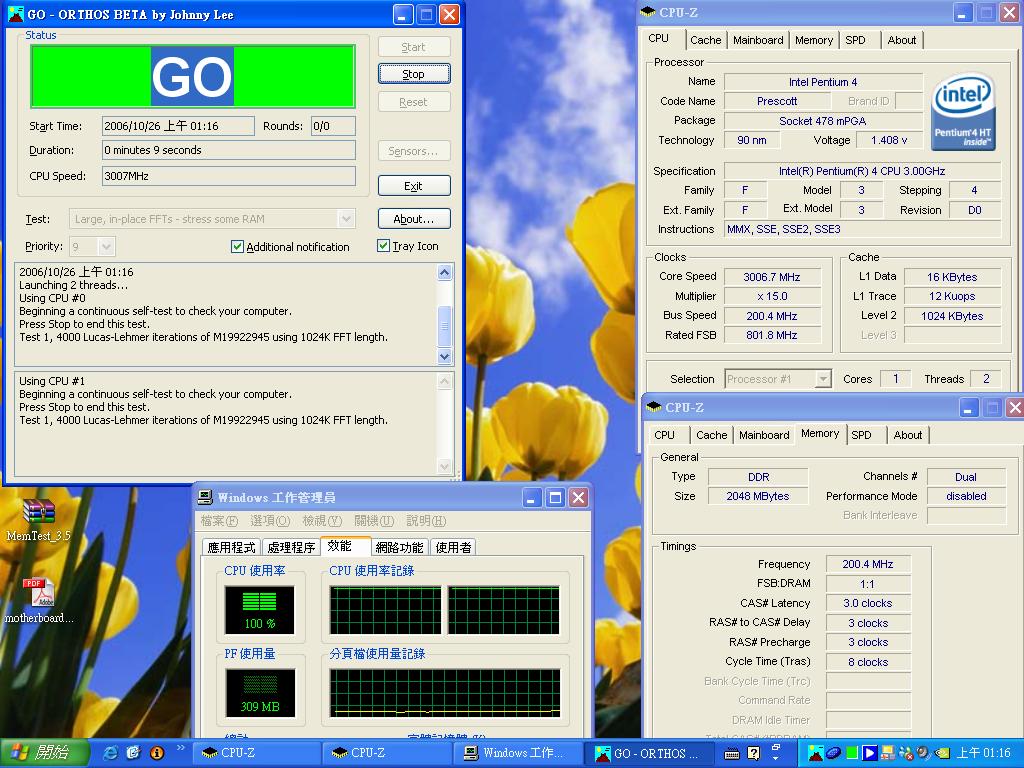The height and width of the screenshot is (768, 1024).
Task: Open the speaker volume tray icon
Action: [923, 754]
